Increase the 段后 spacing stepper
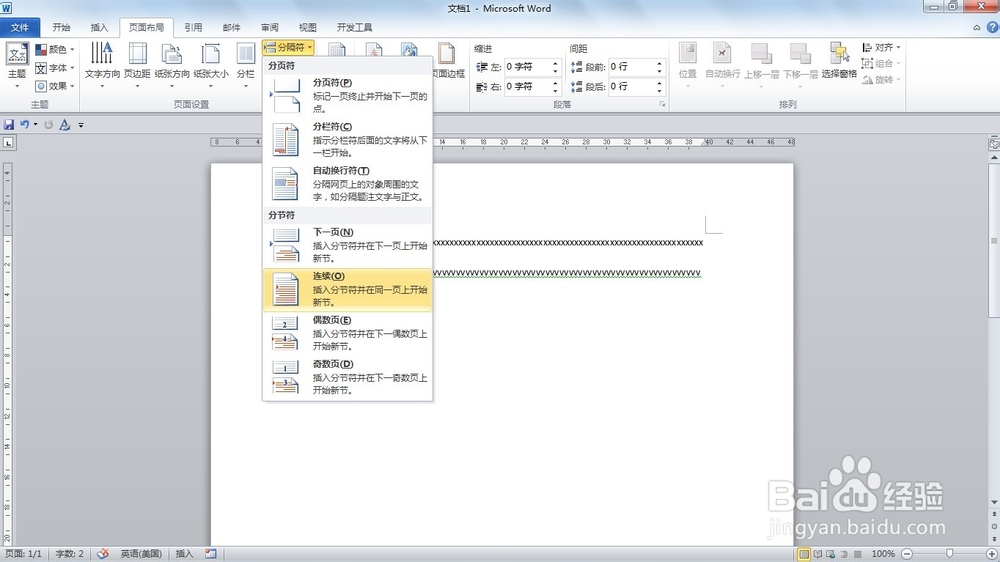 660,83
